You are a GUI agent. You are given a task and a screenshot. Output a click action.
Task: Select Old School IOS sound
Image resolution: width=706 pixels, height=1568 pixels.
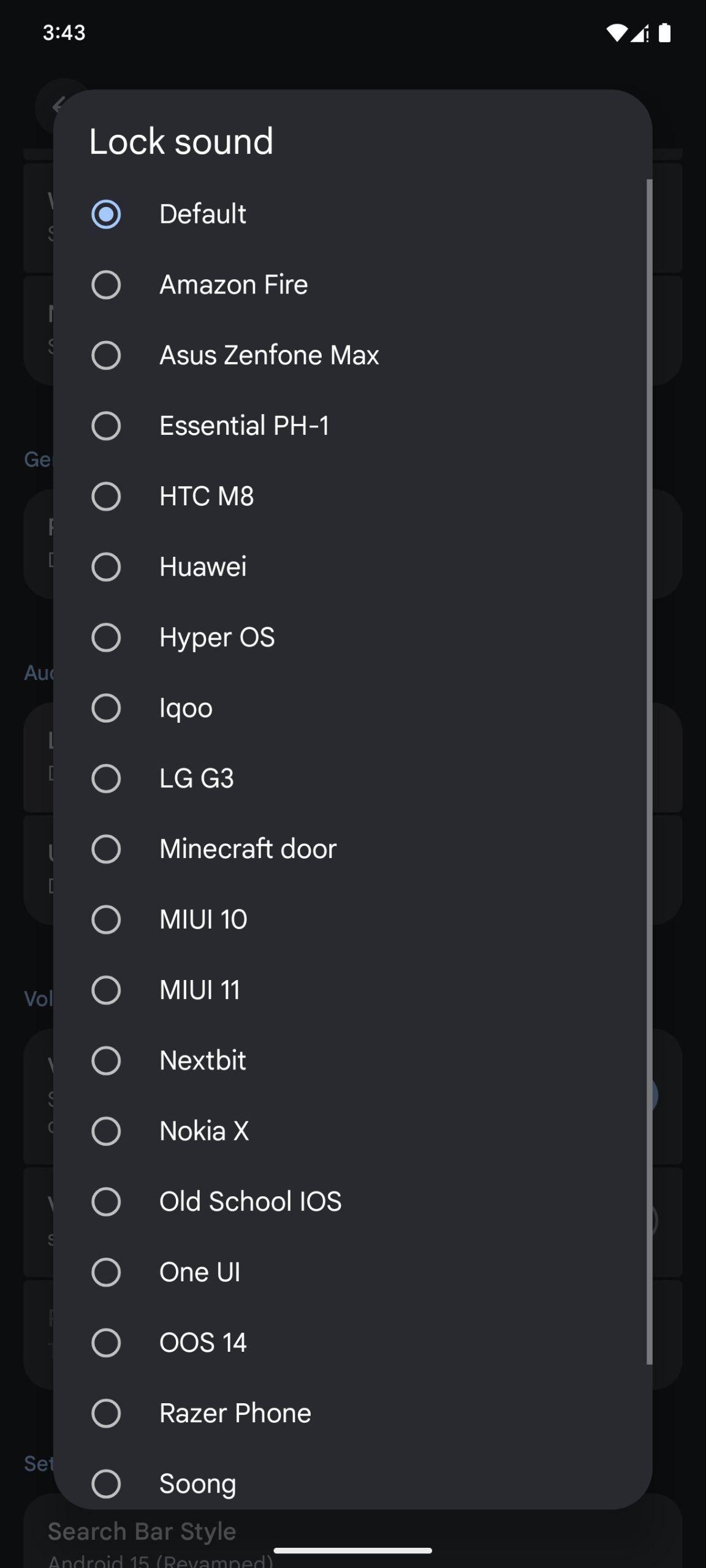click(x=352, y=1202)
